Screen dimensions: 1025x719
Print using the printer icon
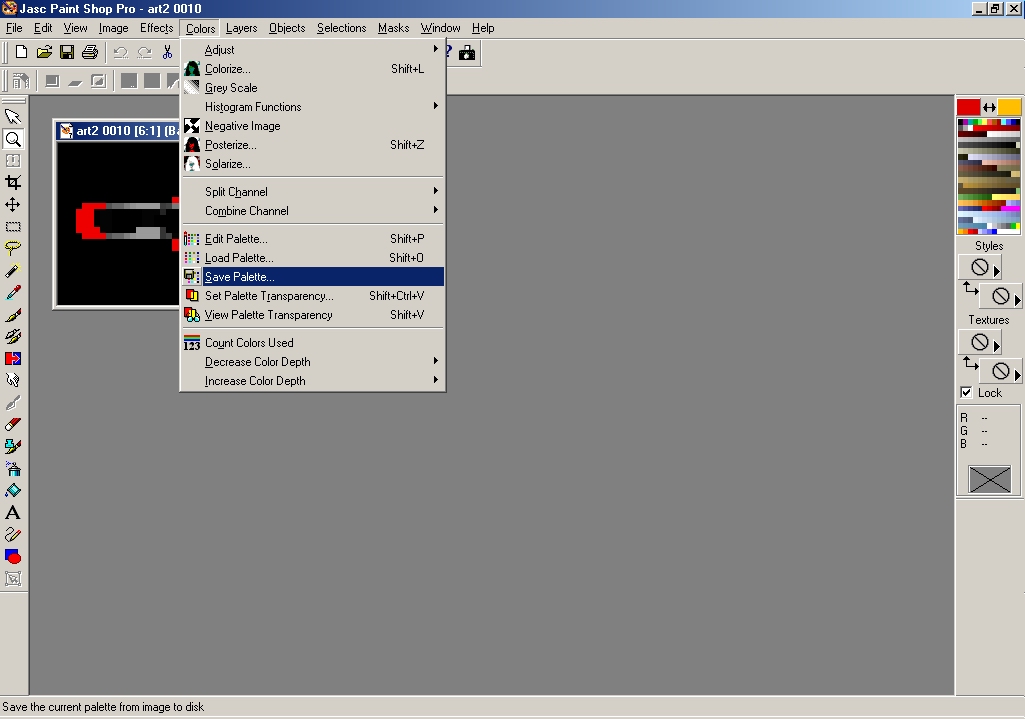pos(90,52)
